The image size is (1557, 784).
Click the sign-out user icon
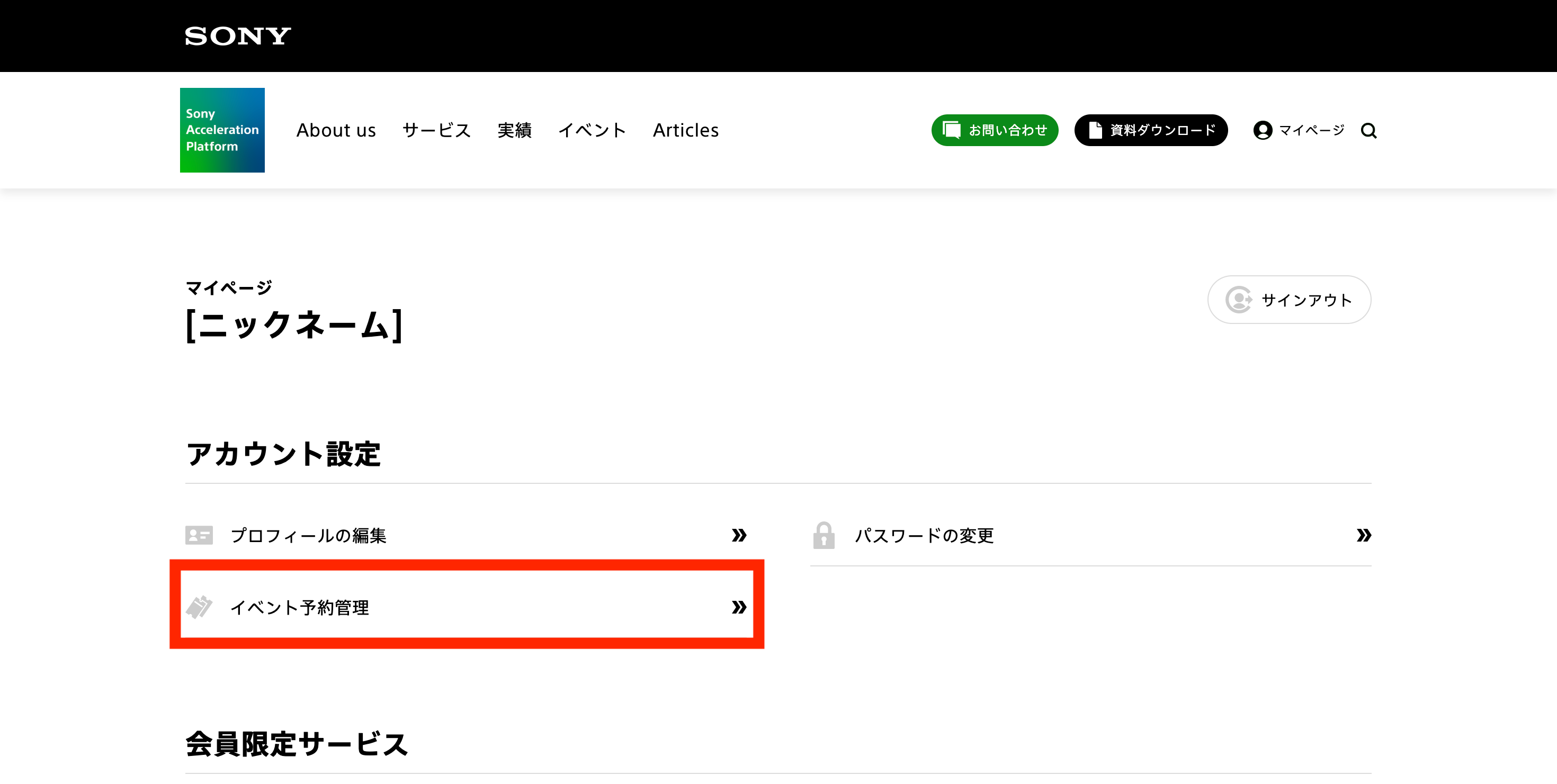coord(1239,300)
